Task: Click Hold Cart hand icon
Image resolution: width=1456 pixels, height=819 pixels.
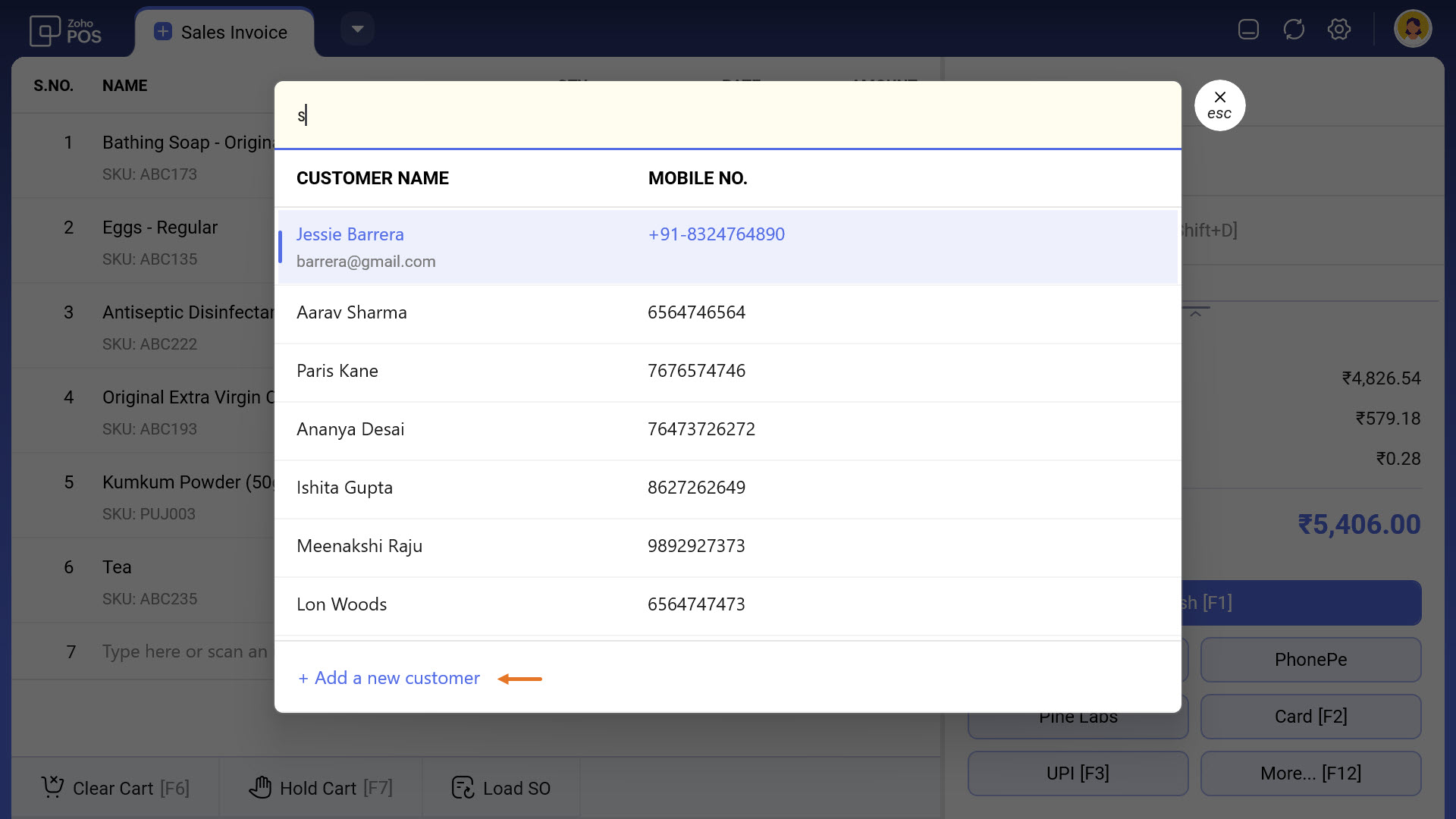Action: point(259,788)
